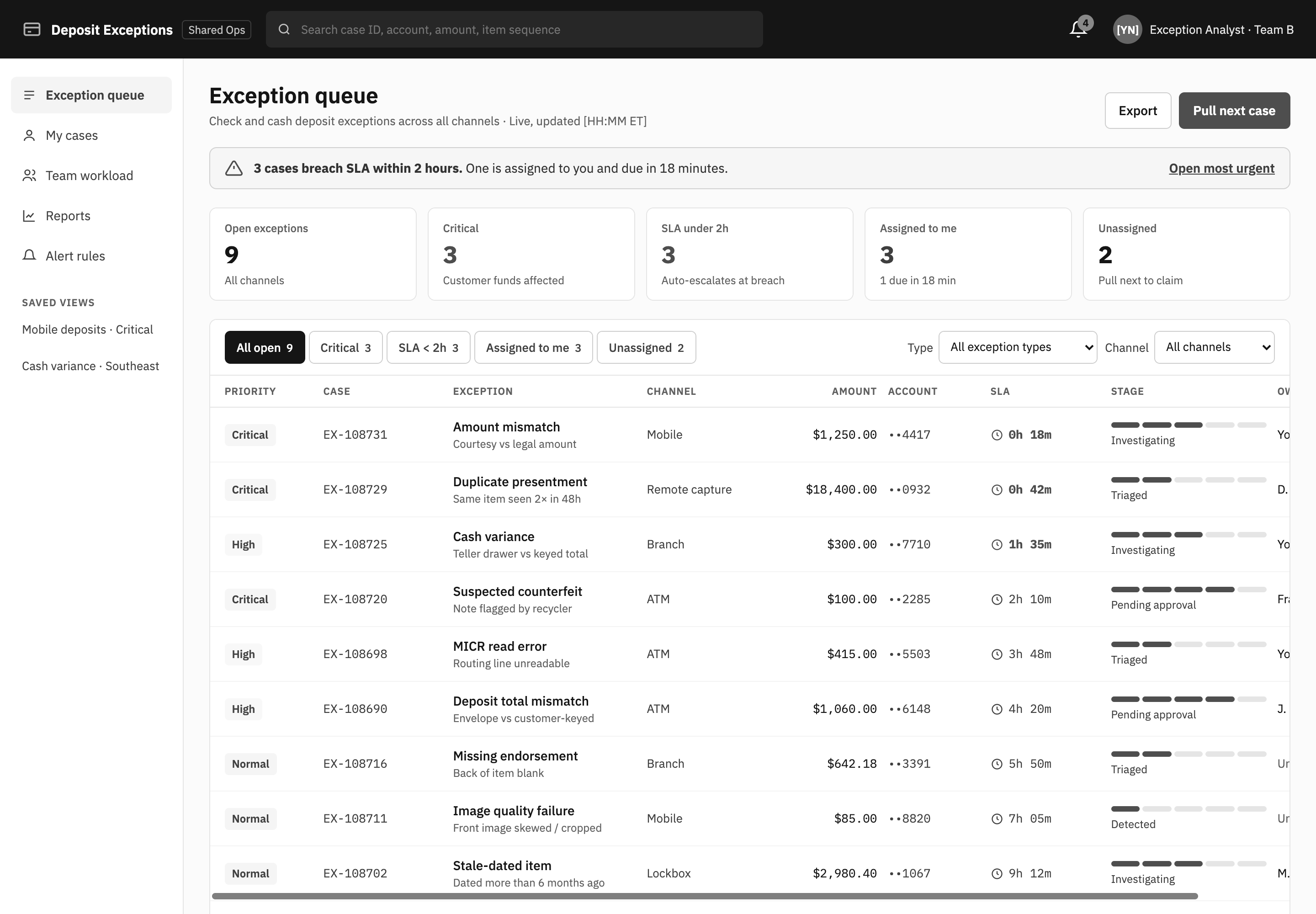Show the Assigned to me tab

click(533, 348)
